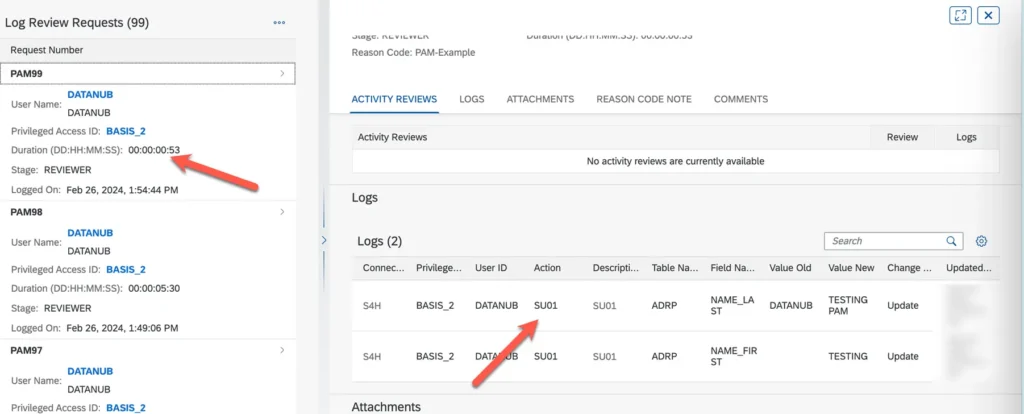Click the Action column header in Logs
This screenshot has width=1024, height=414.
pyautogui.click(x=547, y=268)
